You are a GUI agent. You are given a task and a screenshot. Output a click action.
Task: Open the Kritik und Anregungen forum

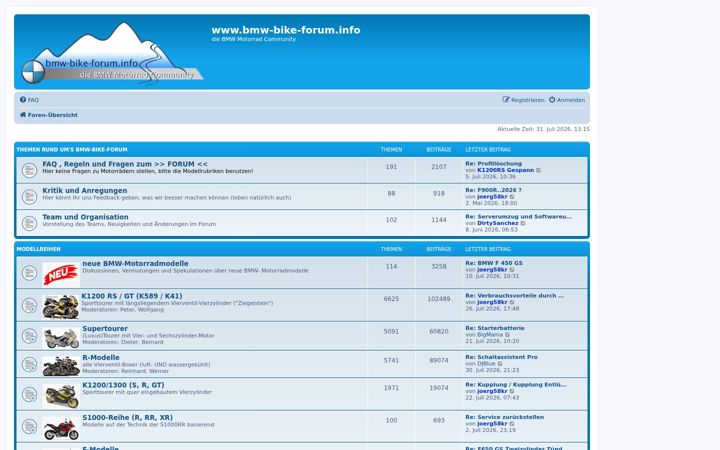click(x=84, y=191)
